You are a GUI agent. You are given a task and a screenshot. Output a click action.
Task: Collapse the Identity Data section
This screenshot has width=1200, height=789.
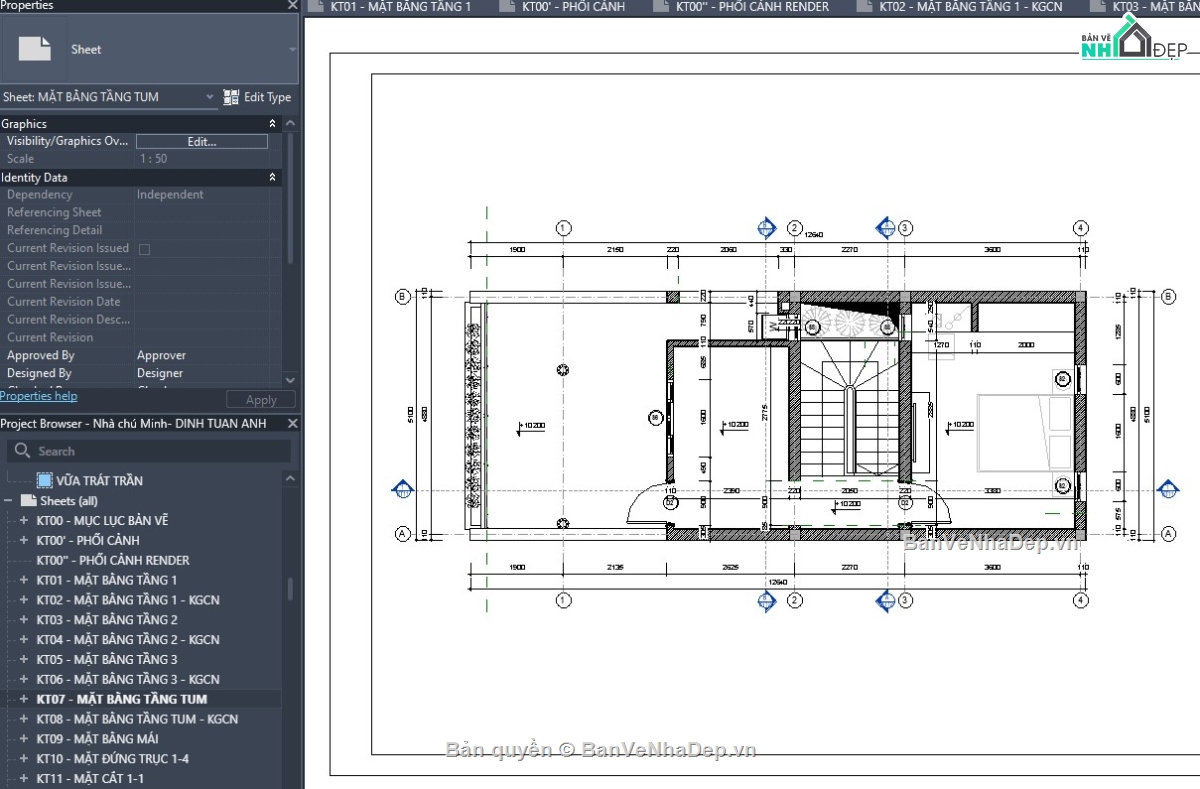pyautogui.click(x=272, y=177)
